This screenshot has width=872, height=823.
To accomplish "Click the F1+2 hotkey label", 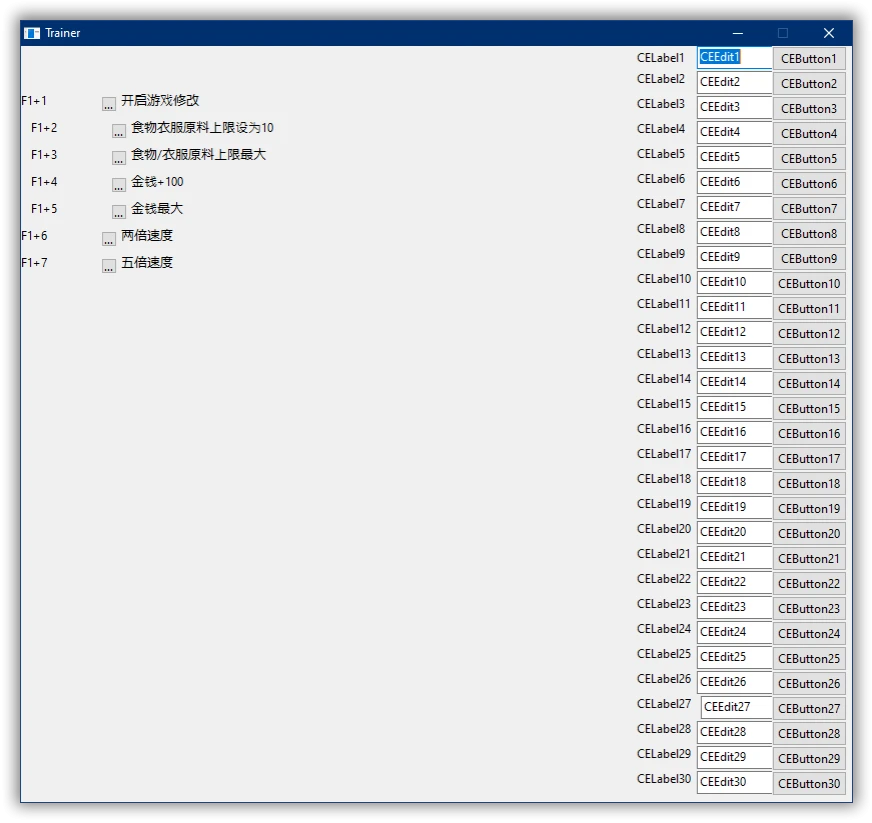I will coord(44,128).
